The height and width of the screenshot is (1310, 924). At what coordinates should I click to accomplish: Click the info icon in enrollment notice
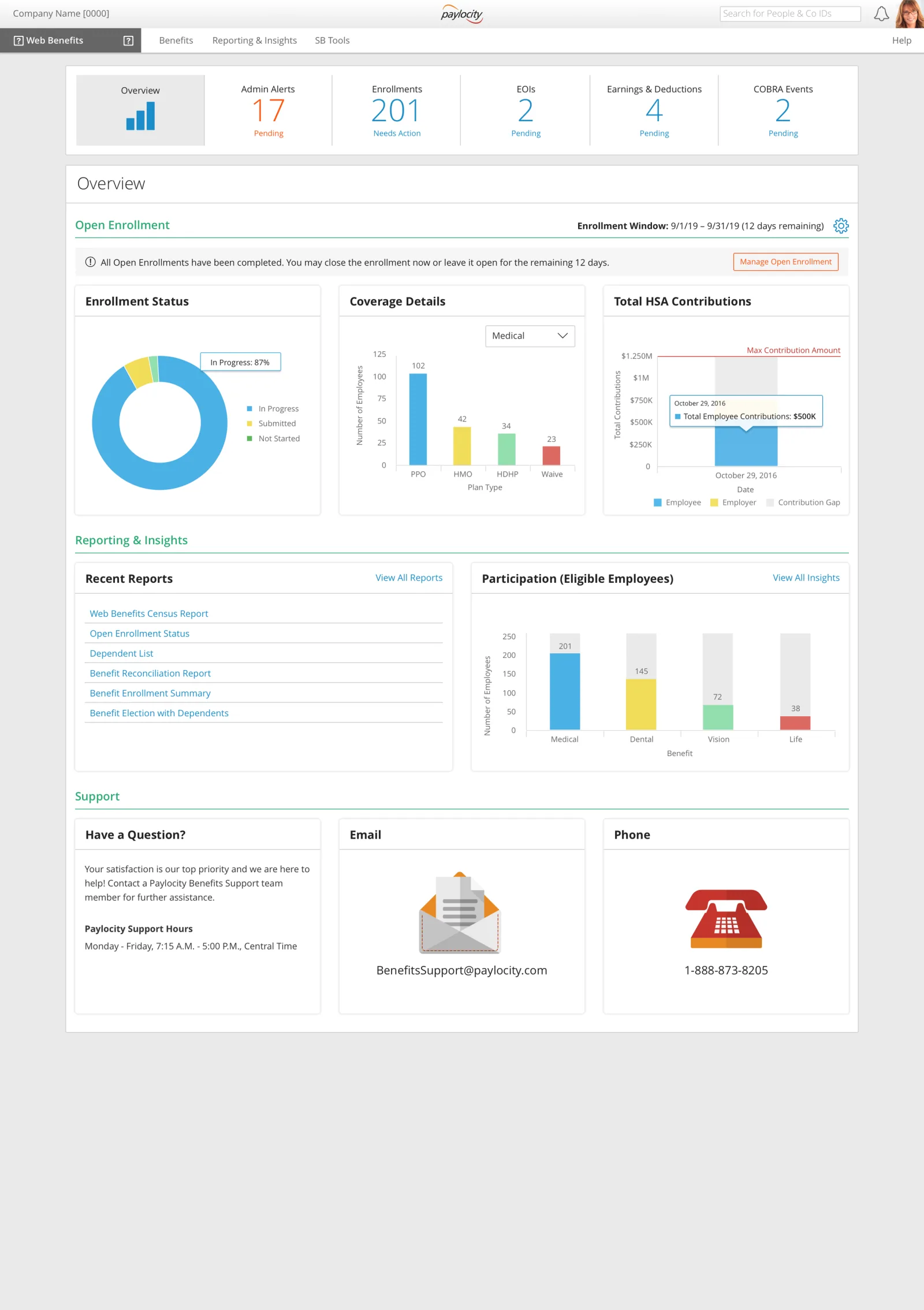pyautogui.click(x=90, y=262)
